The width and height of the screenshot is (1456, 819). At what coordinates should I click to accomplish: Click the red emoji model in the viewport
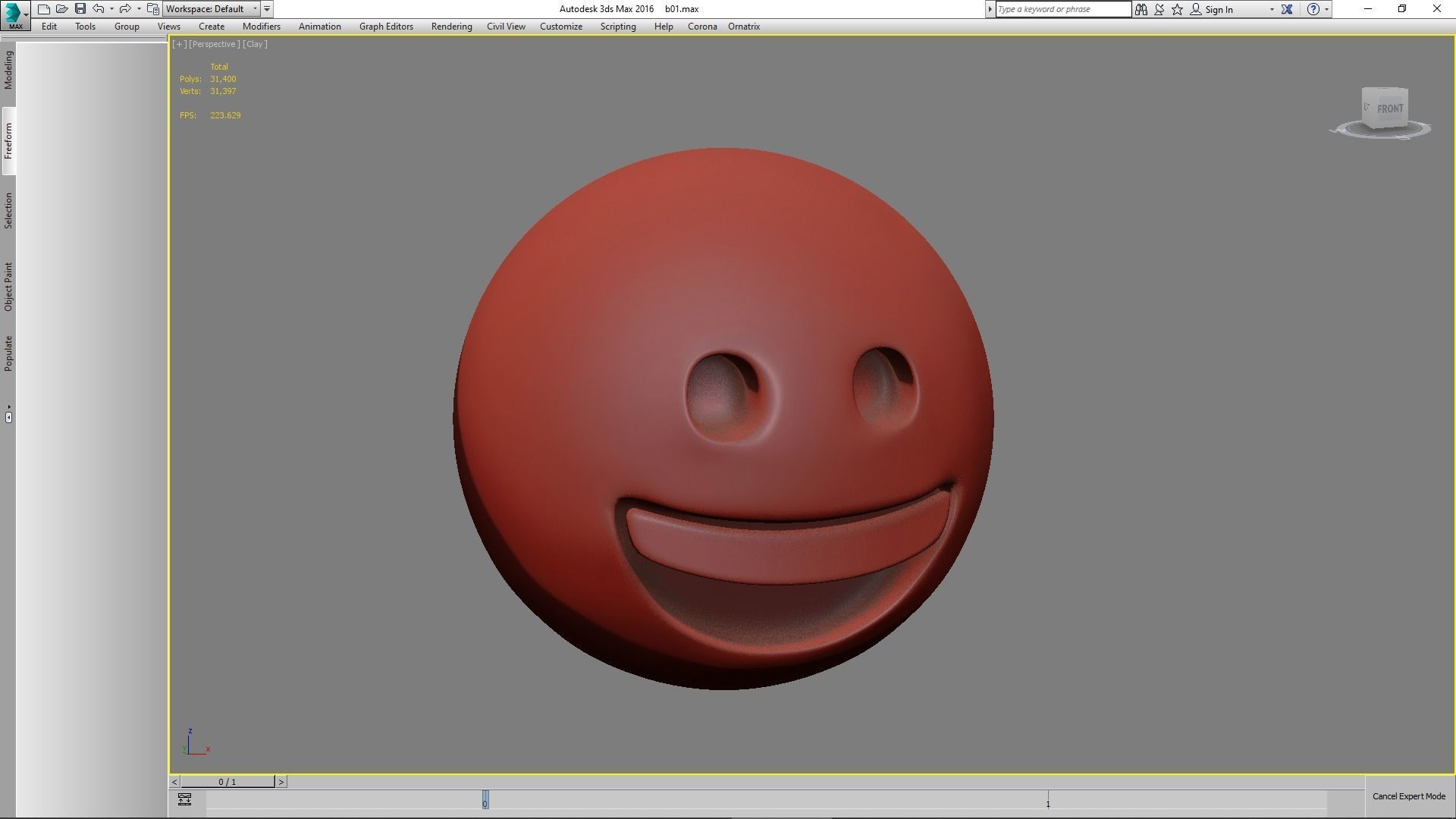(x=723, y=419)
